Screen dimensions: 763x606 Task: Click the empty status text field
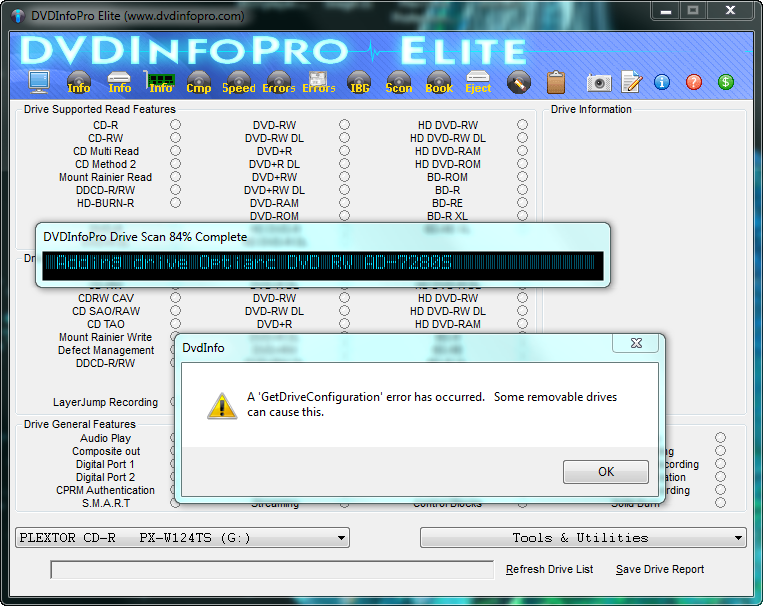pyautogui.click(x=272, y=569)
